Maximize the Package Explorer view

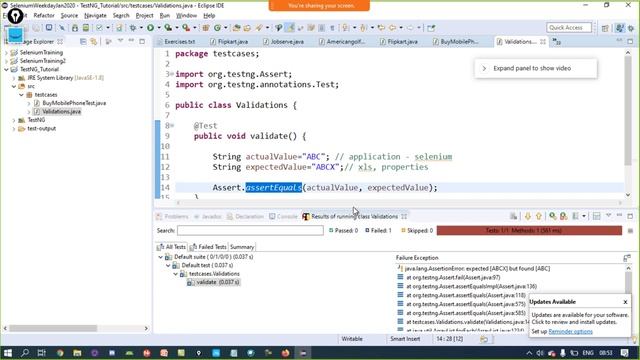[x=142, y=41]
